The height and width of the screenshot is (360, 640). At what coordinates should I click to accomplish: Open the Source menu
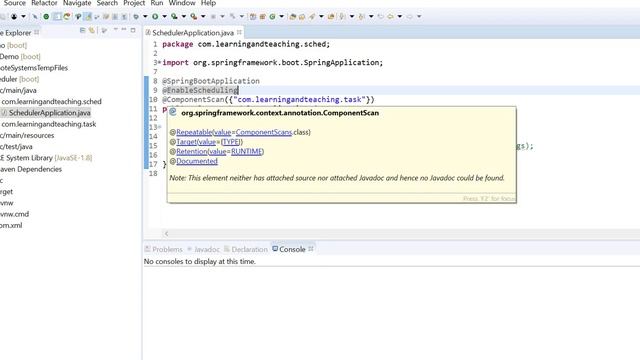14,3
